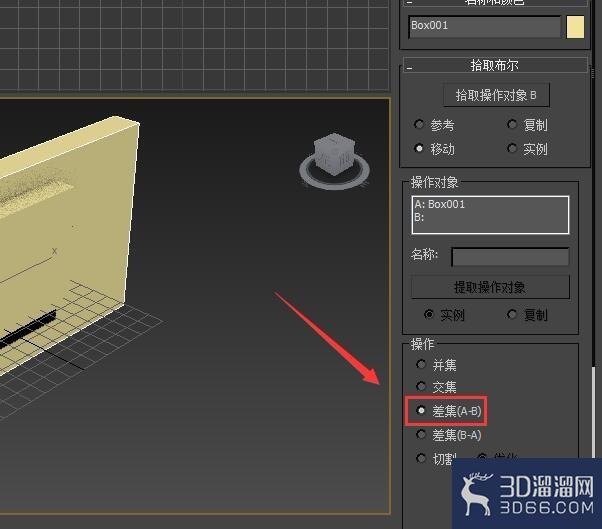Choose the 并集 operation
The height and width of the screenshot is (529, 602).
point(437,364)
